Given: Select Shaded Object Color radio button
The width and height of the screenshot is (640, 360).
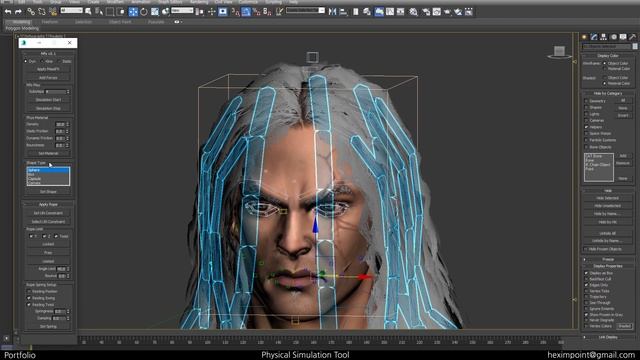Looking at the screenshot, I should pos(605,78).
